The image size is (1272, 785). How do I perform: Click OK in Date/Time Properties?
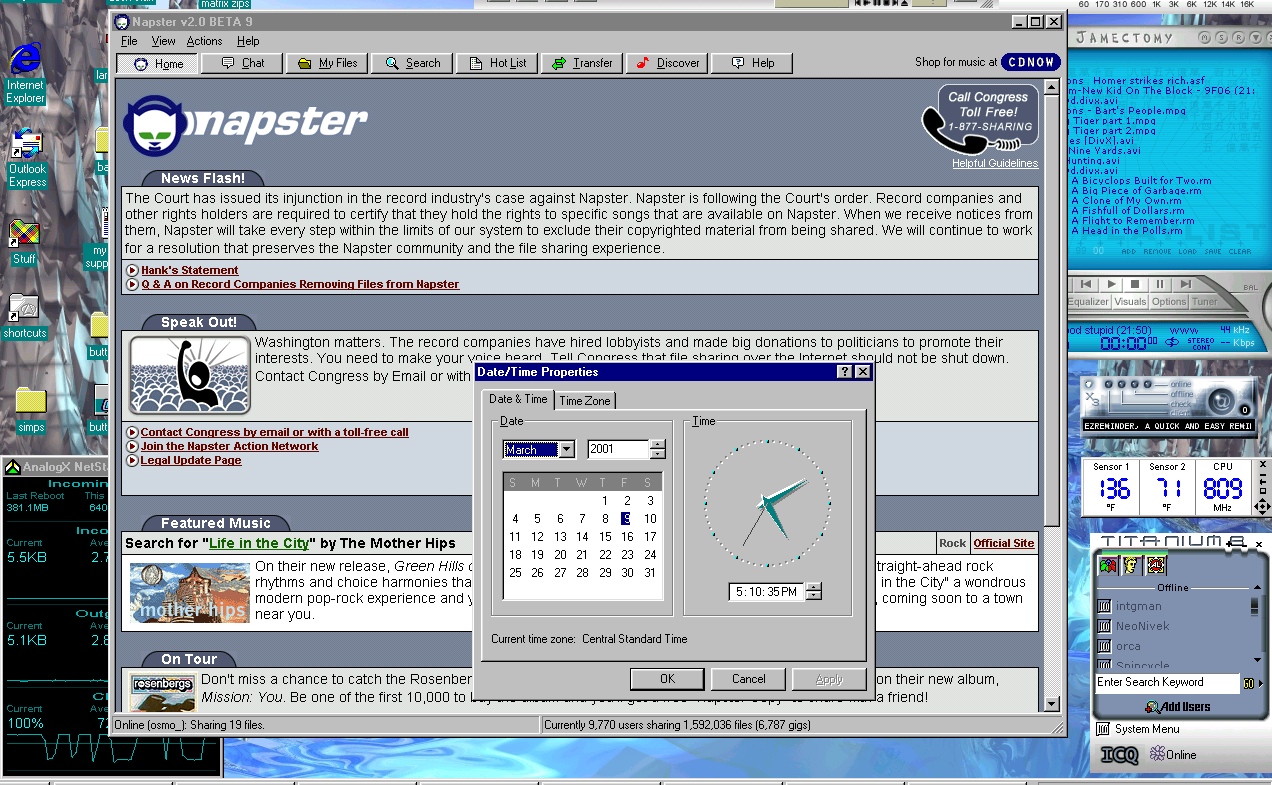[x=667, y=679]
